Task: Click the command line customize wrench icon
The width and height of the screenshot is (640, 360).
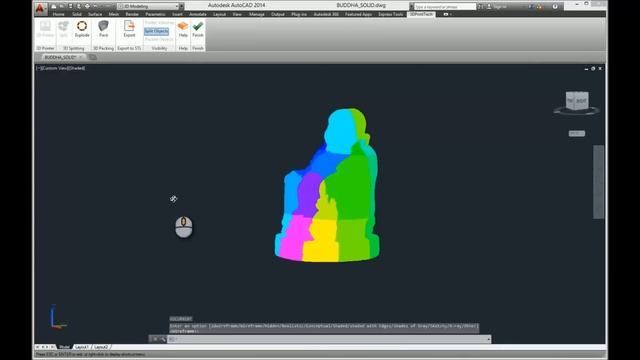Action: pos(162,339)
